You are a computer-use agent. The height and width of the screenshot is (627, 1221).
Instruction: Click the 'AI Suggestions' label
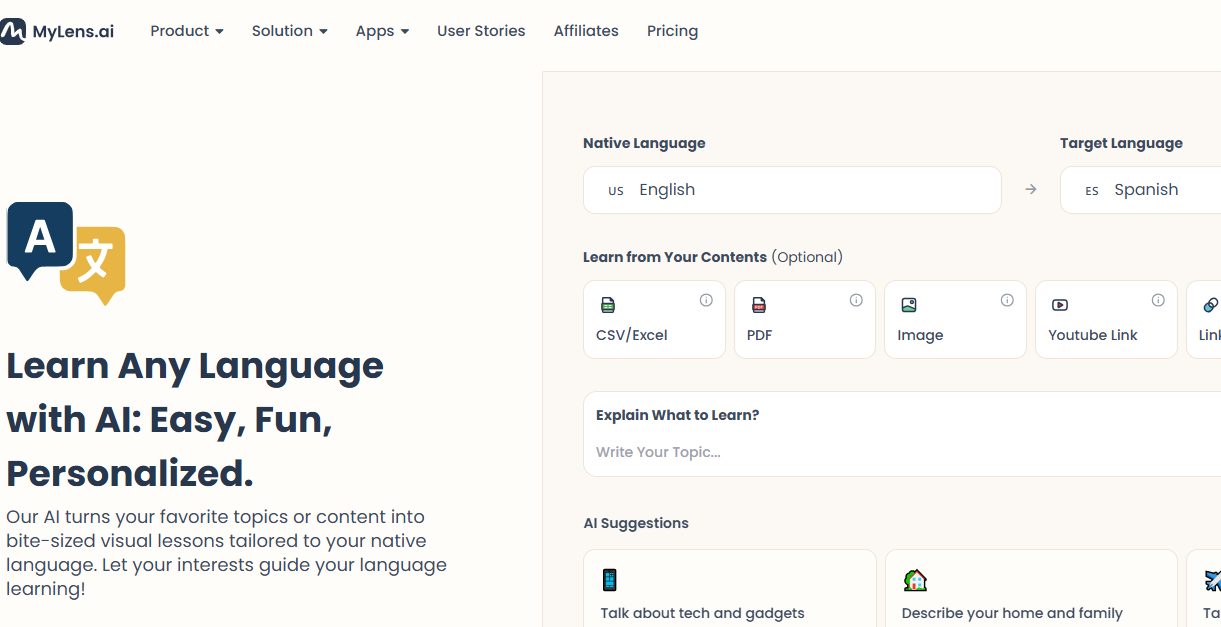tap(636, 523)
